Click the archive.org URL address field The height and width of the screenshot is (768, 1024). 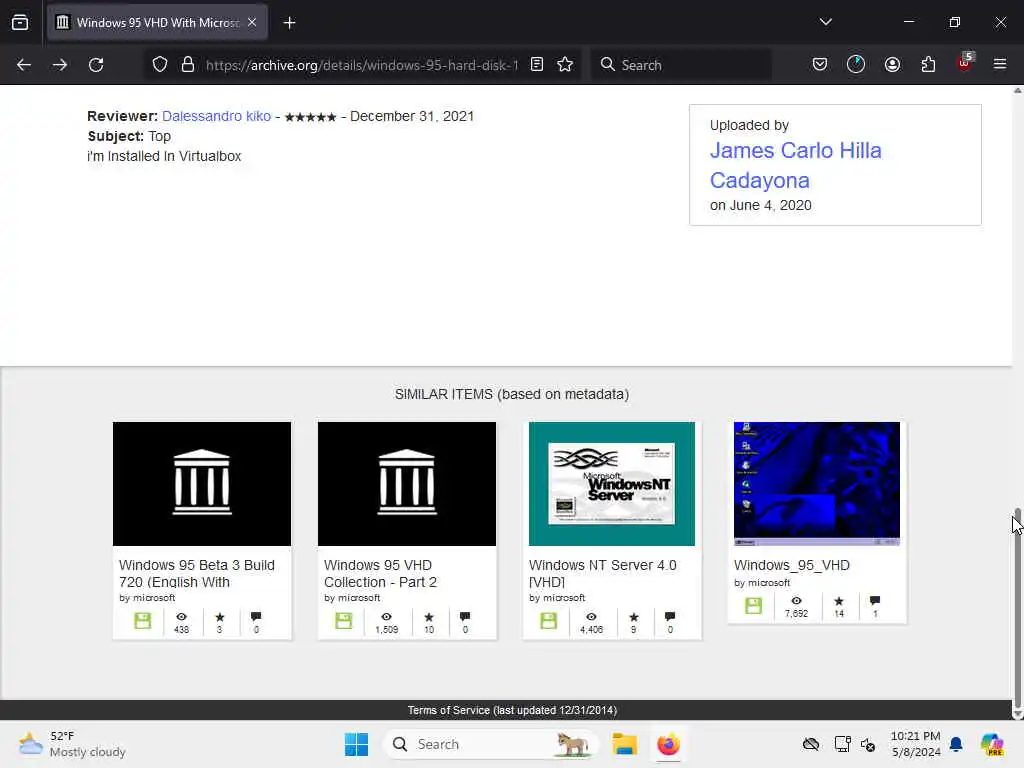[362, 65]
